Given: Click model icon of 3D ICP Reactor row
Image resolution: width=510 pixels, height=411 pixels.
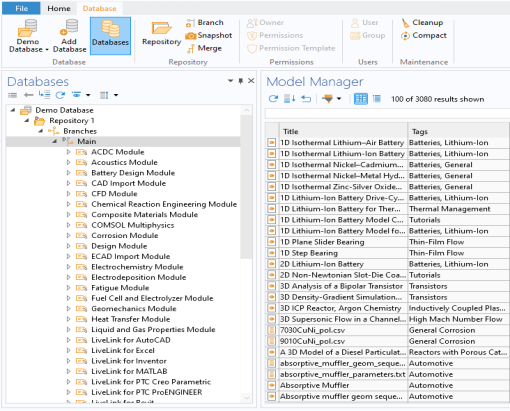Looking at the screenshot, I should [272, 308].
